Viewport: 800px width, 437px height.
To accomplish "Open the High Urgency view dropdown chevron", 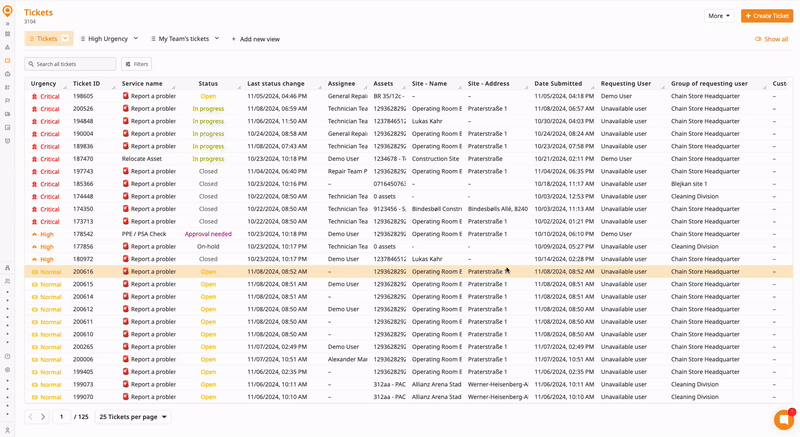I will point(136,38).
